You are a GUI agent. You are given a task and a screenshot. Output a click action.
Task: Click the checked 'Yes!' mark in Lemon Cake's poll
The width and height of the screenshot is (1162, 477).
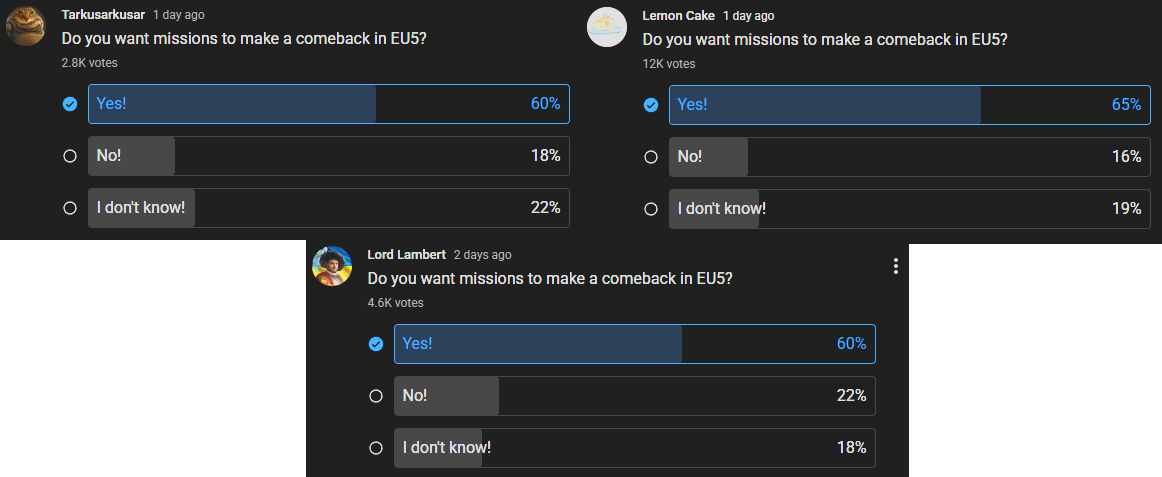pyautogui.click(x=651, y=104)
